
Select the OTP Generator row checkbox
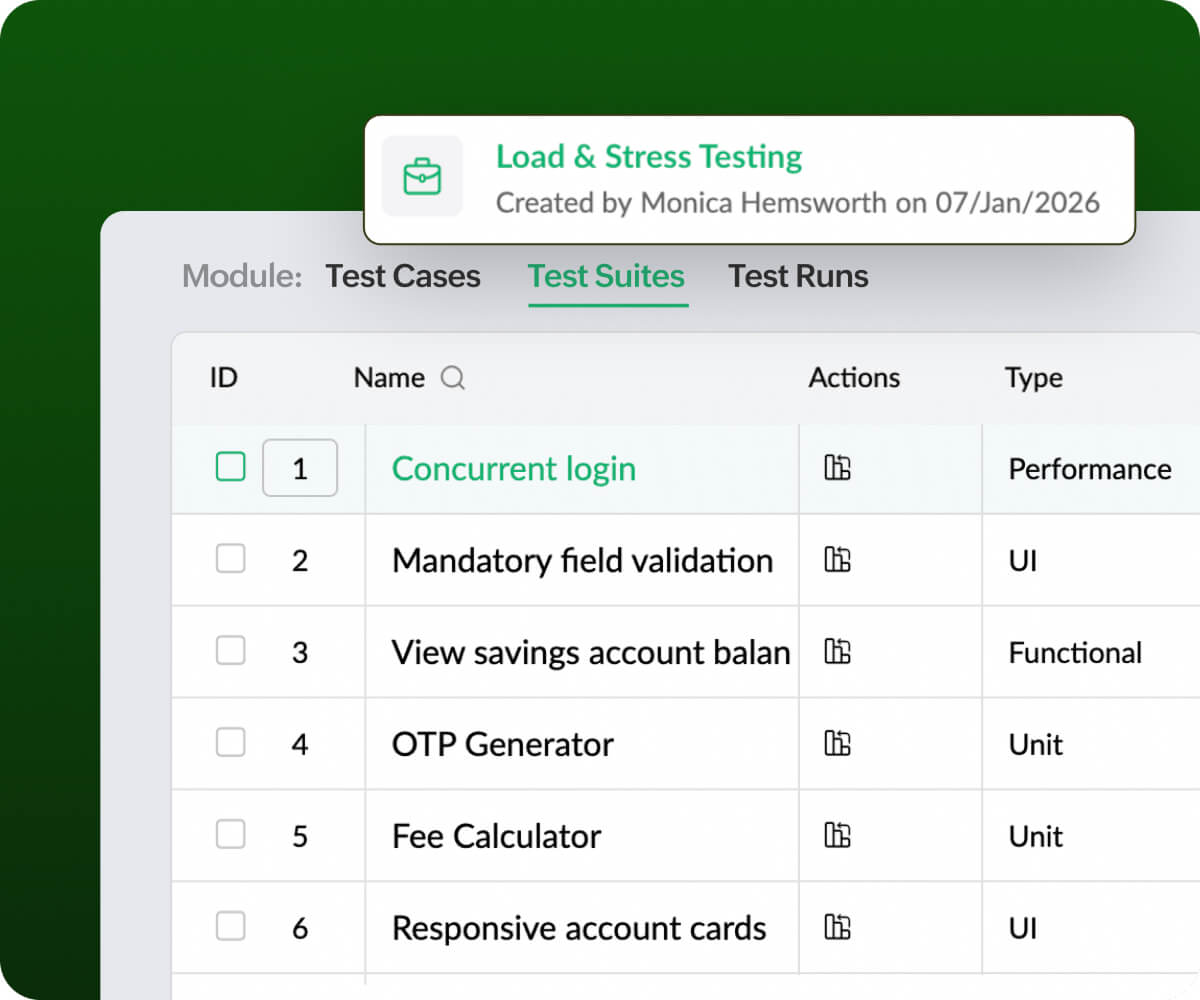pyautogui.click(x=230, y=744)
